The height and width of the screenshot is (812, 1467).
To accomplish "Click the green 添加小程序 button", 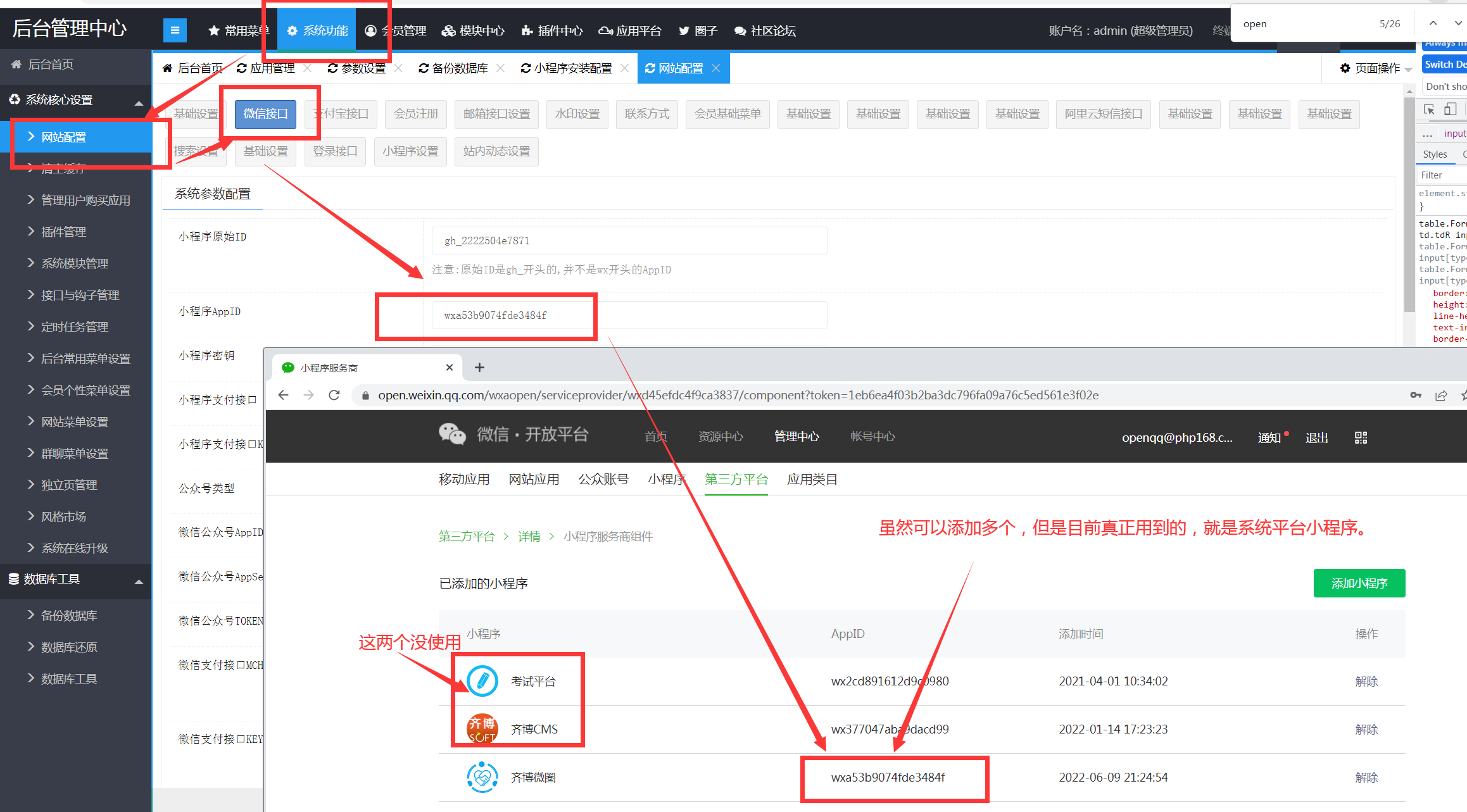I will pos(1359,583).
